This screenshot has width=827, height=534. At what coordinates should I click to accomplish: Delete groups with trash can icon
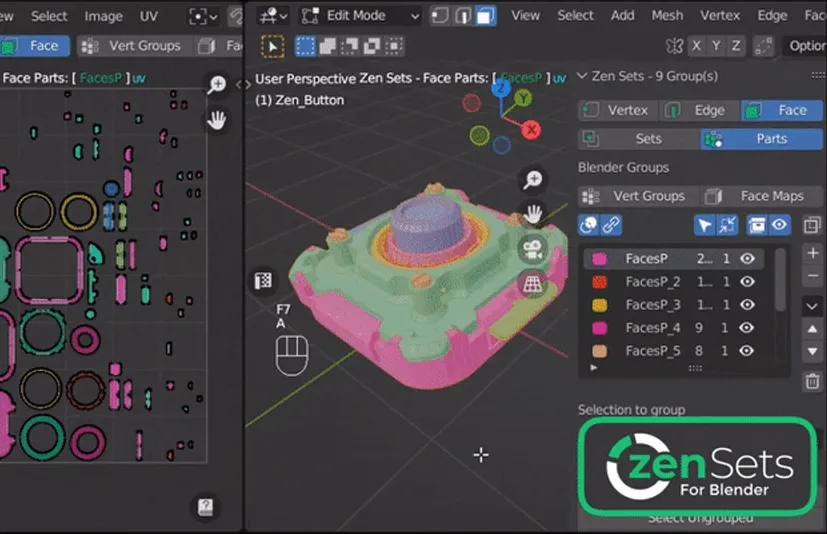tap(813, 381)
